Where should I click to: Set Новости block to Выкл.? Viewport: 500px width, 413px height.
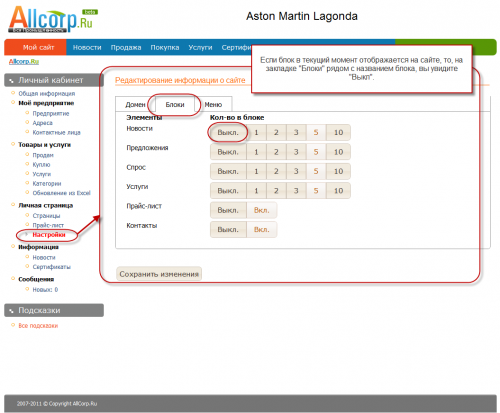[x=228, y=132]
